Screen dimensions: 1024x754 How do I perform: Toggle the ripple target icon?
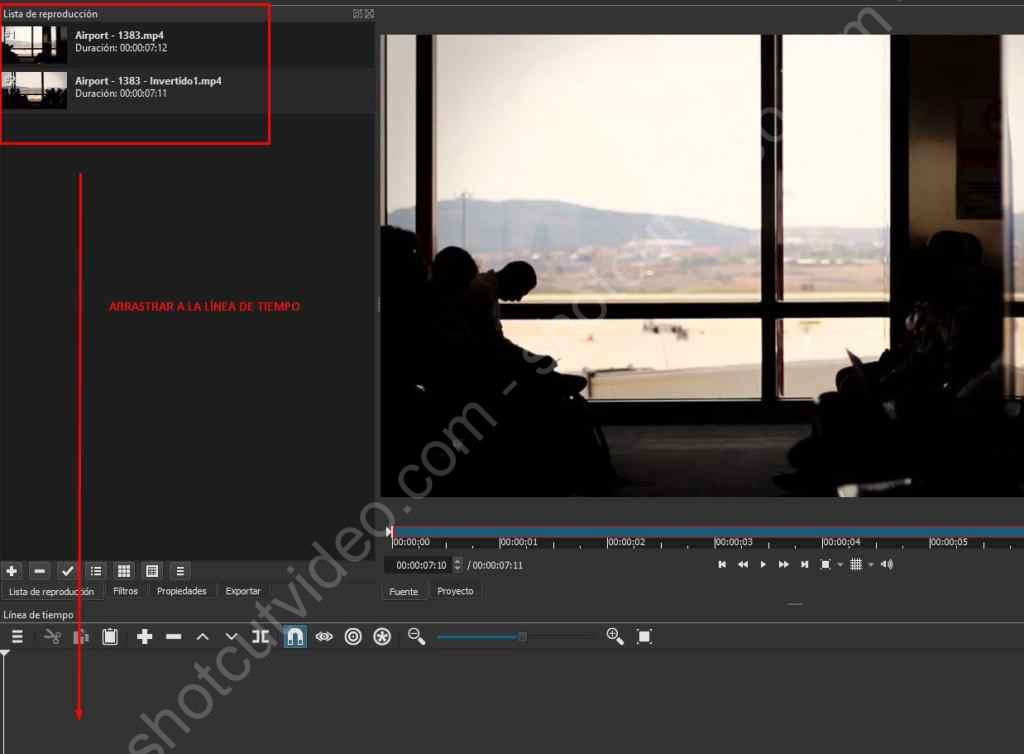coord(353,636)
